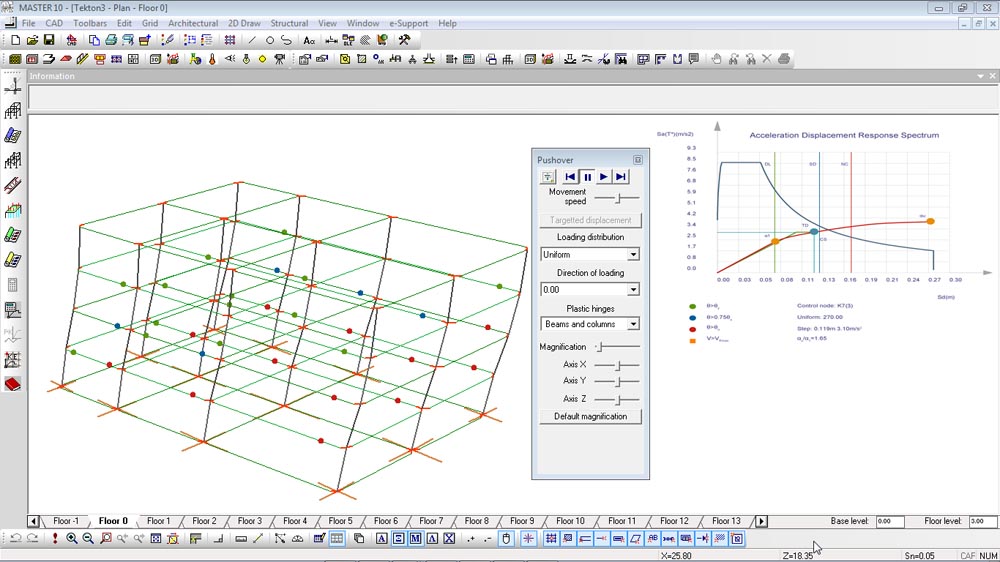Close the Pushover panel
The image size is (1000, 562).
(638, 159)
